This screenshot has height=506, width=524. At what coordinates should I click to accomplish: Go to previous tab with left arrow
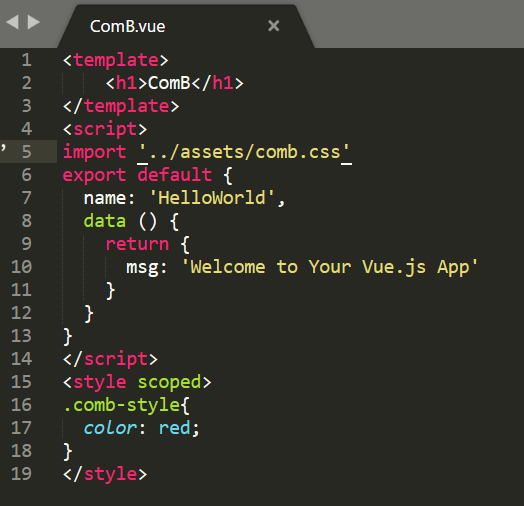point(12,22)
